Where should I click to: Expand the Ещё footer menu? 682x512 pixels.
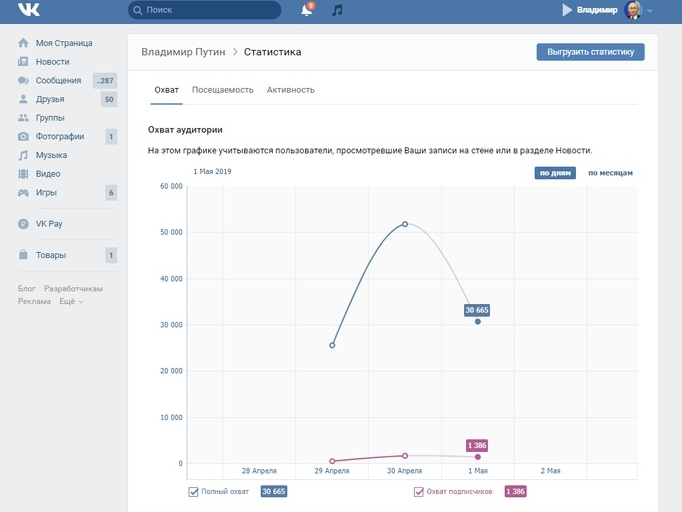71,301
